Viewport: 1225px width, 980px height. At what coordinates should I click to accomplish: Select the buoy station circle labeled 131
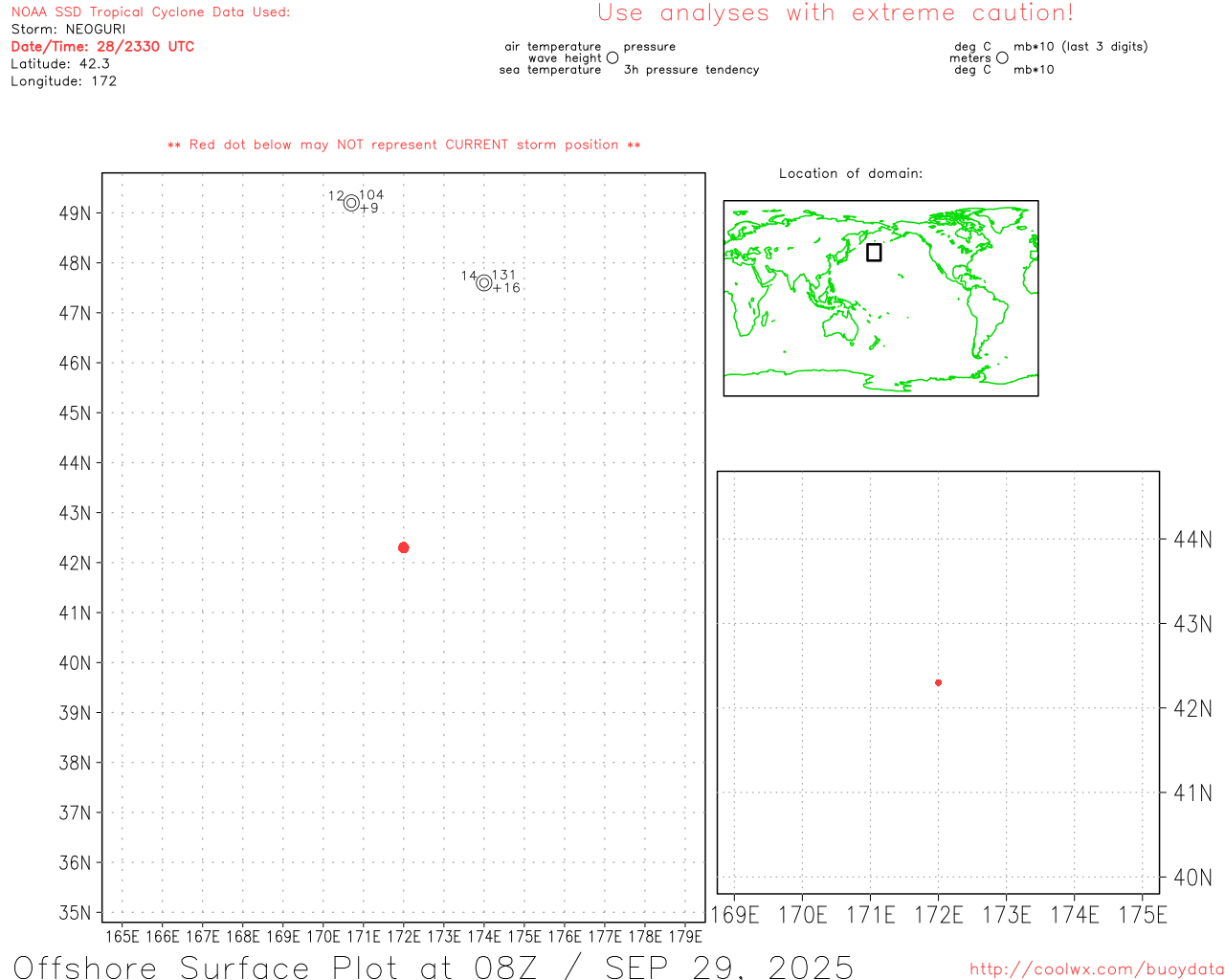point(484,283)
